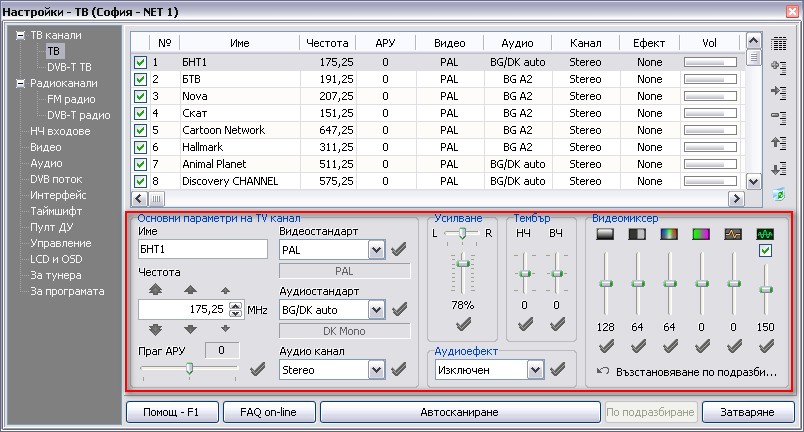Click frequency spinner up arrow

coord(235,305)
